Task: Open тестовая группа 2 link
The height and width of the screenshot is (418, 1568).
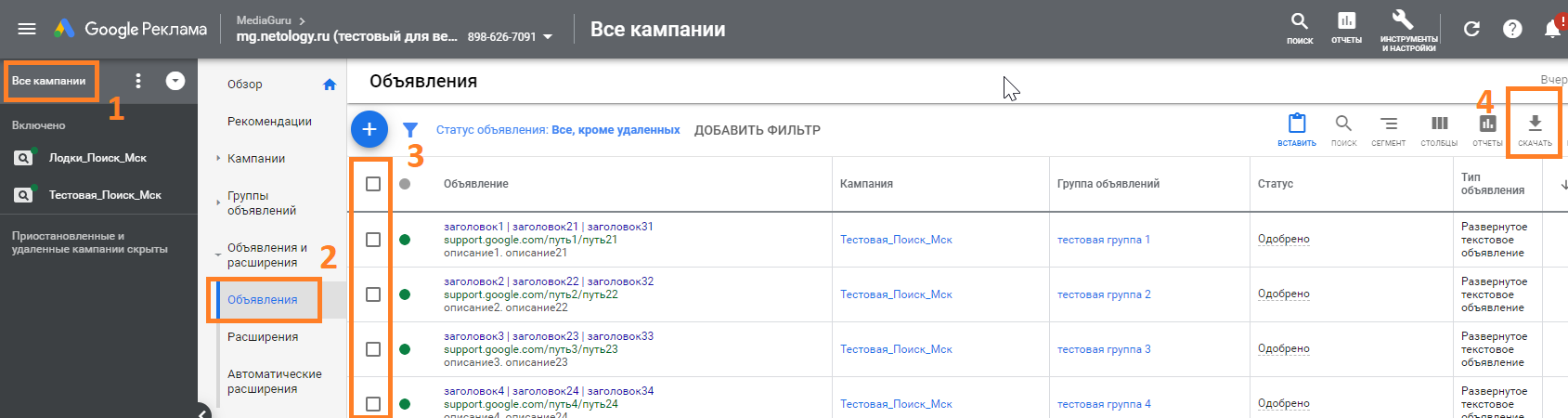Action: (x=1104, y=294)
